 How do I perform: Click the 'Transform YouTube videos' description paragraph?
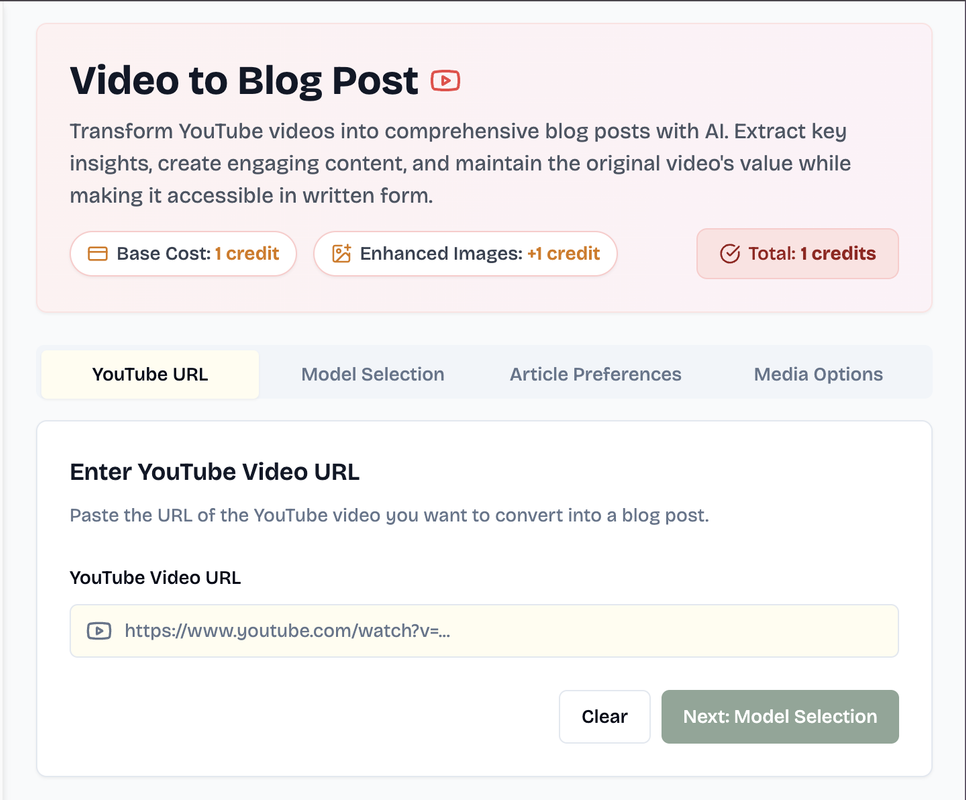point(460,163)
